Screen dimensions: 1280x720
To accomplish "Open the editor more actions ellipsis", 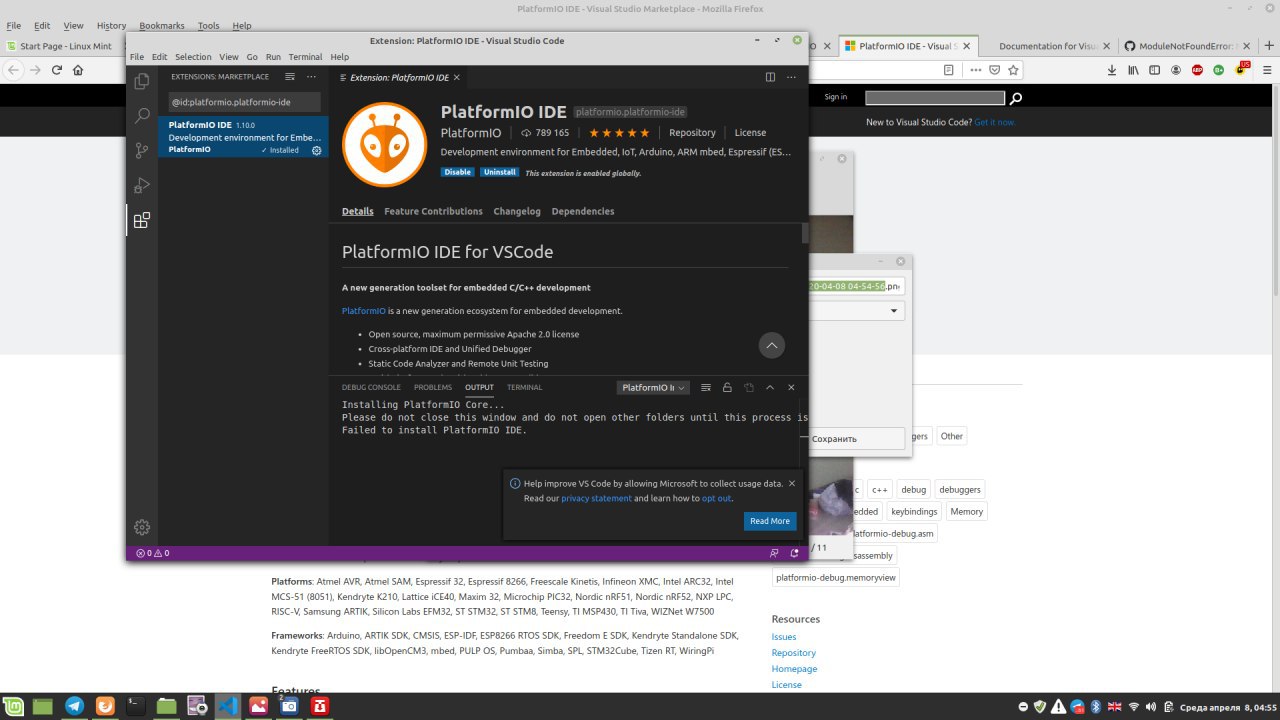I will click(x=791, y=77).
